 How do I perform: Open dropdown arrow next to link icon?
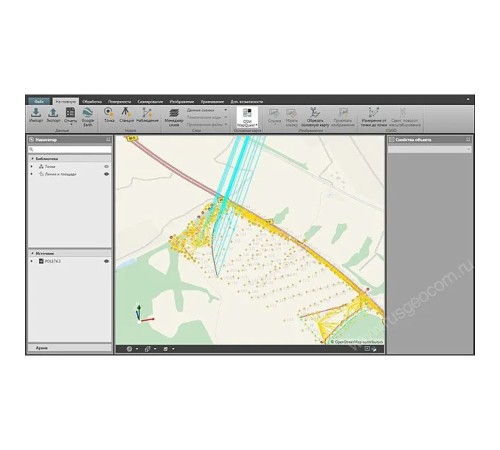155,349
